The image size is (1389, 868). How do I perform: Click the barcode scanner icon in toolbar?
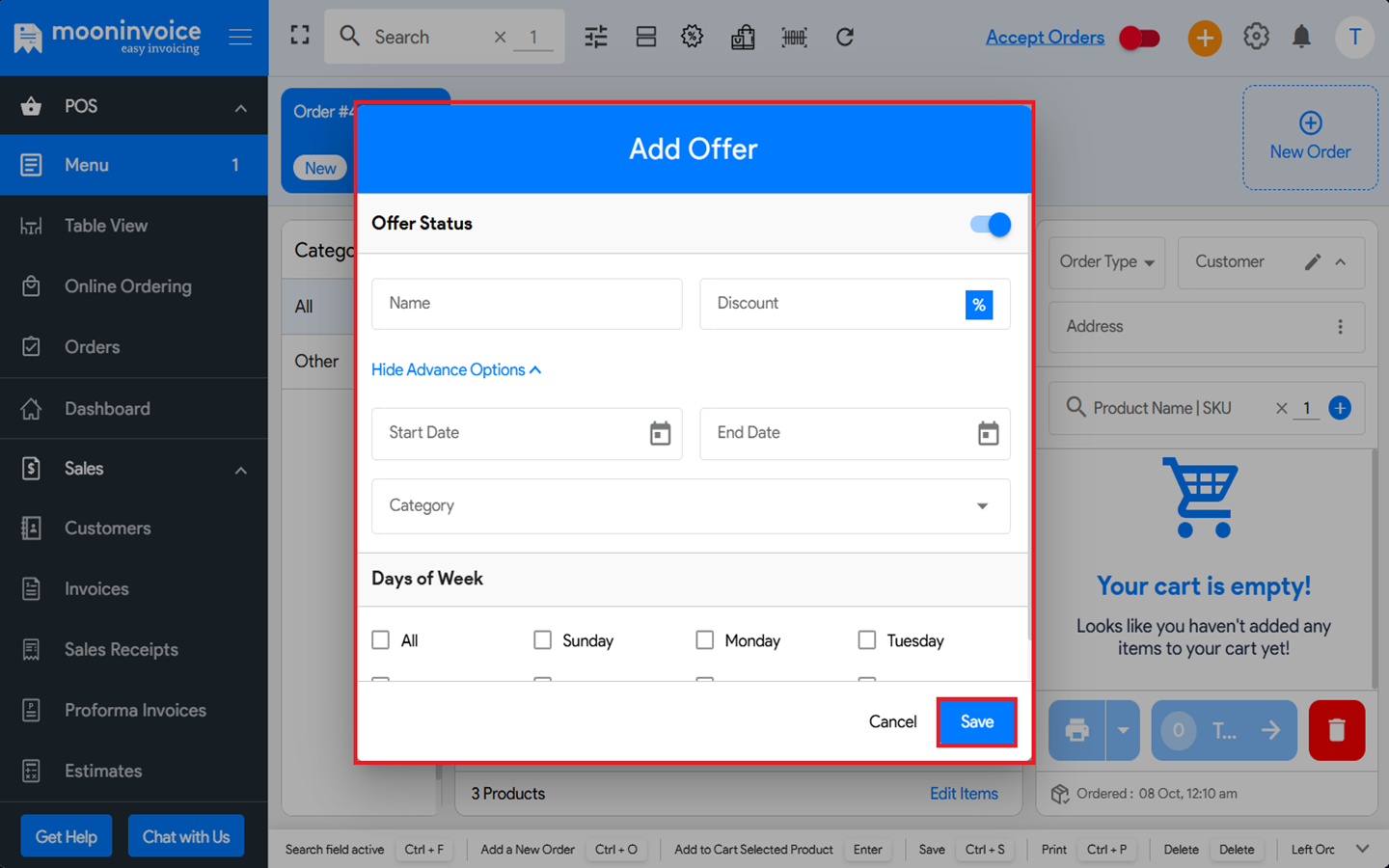(x=794, y=38)
